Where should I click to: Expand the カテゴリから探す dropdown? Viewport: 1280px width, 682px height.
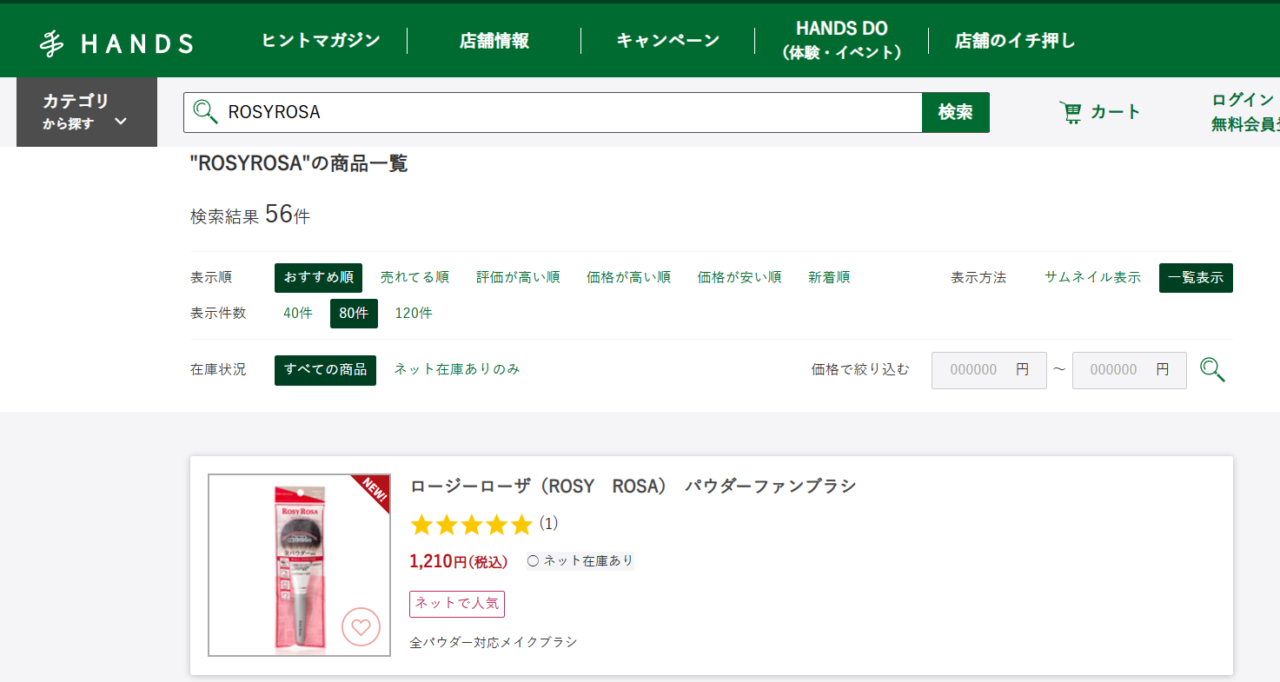(86, 112)
